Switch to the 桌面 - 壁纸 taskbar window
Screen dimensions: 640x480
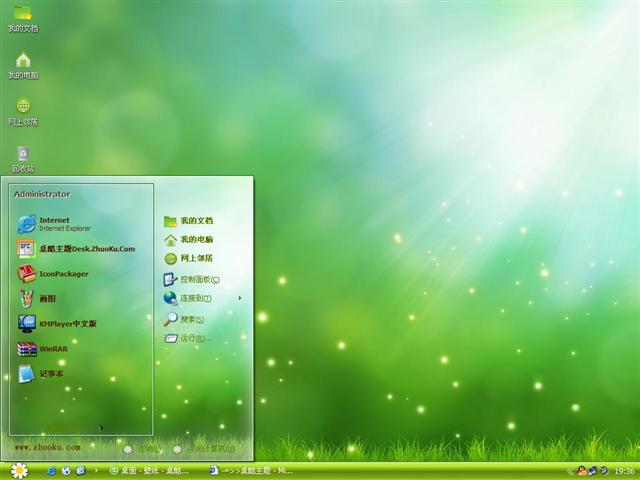pyautogui.click(x=149, y=471)
